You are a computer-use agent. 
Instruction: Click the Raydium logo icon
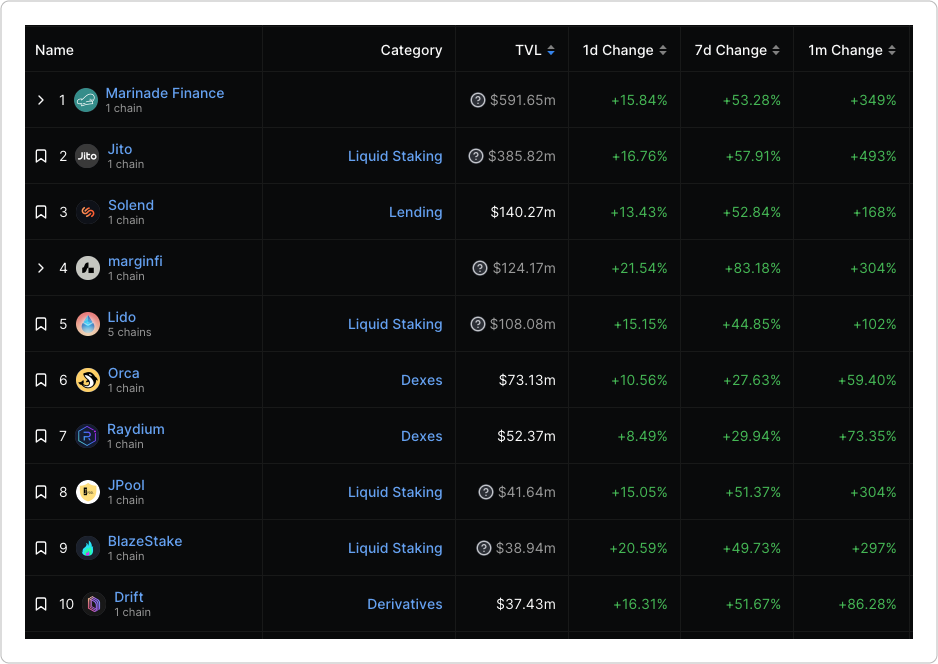point(87,436)
